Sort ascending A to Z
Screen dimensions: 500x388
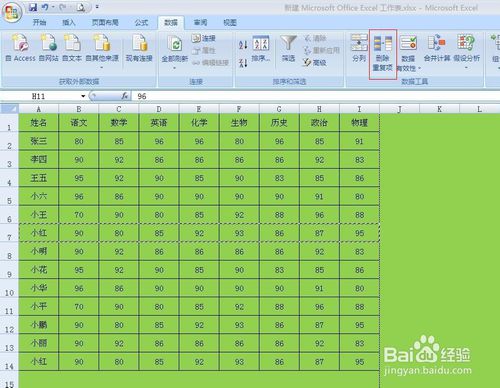(243, 44)
